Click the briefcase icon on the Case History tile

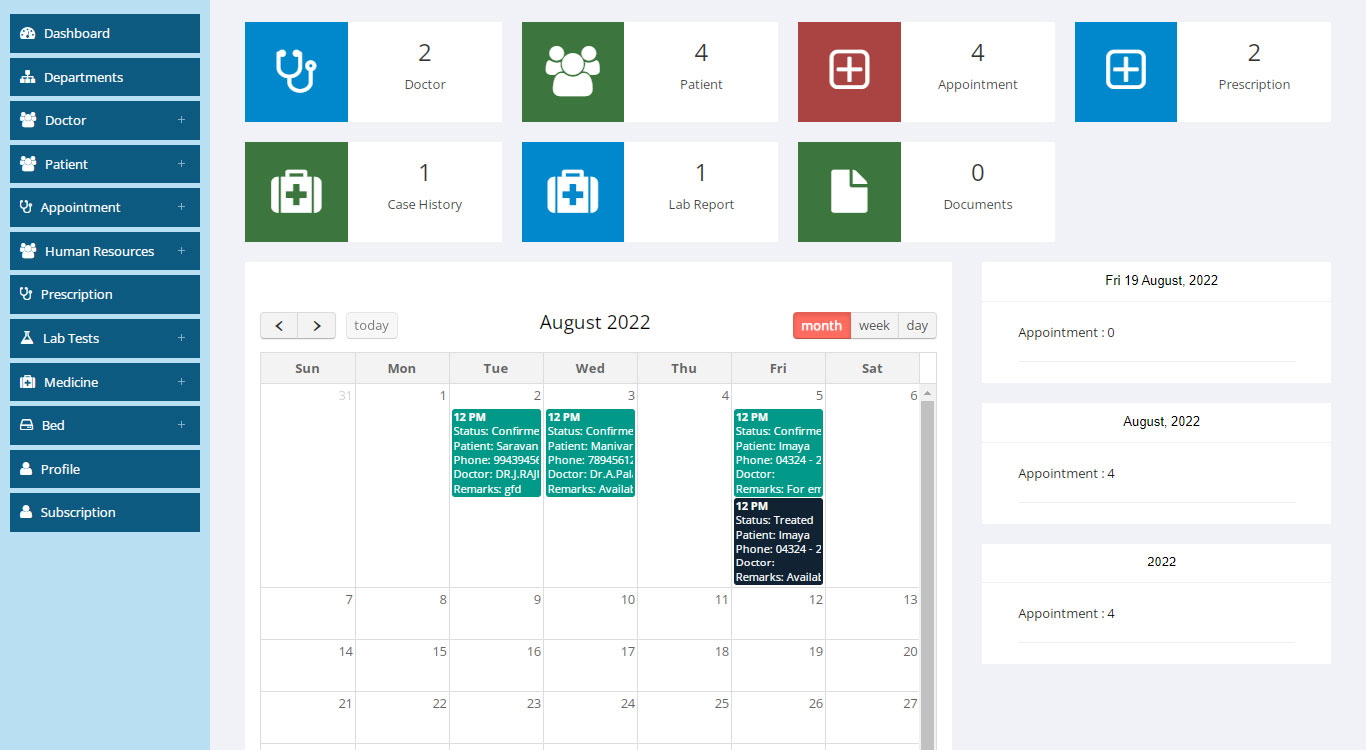click(x=296, y=191)
